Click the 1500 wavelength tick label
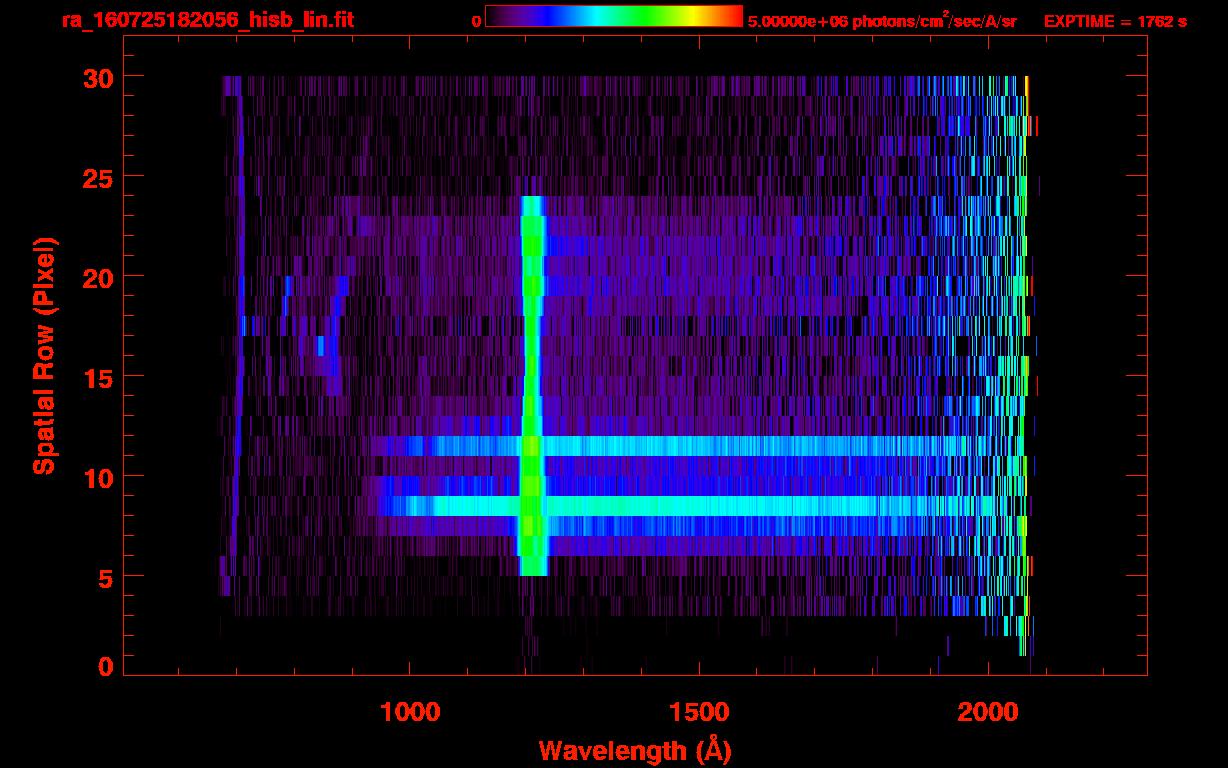Image resolution: width=1228 pixels, height=768 pixels. [699, 712]
